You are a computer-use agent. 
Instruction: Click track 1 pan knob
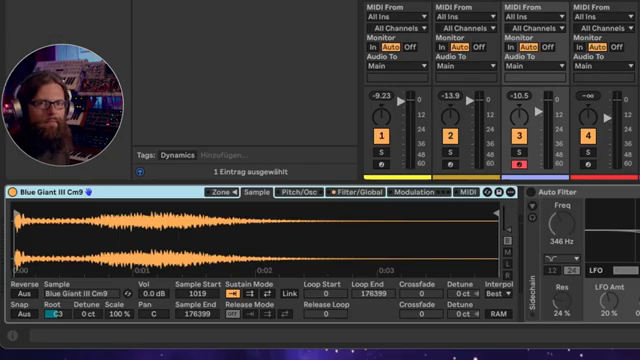[381, 116]
